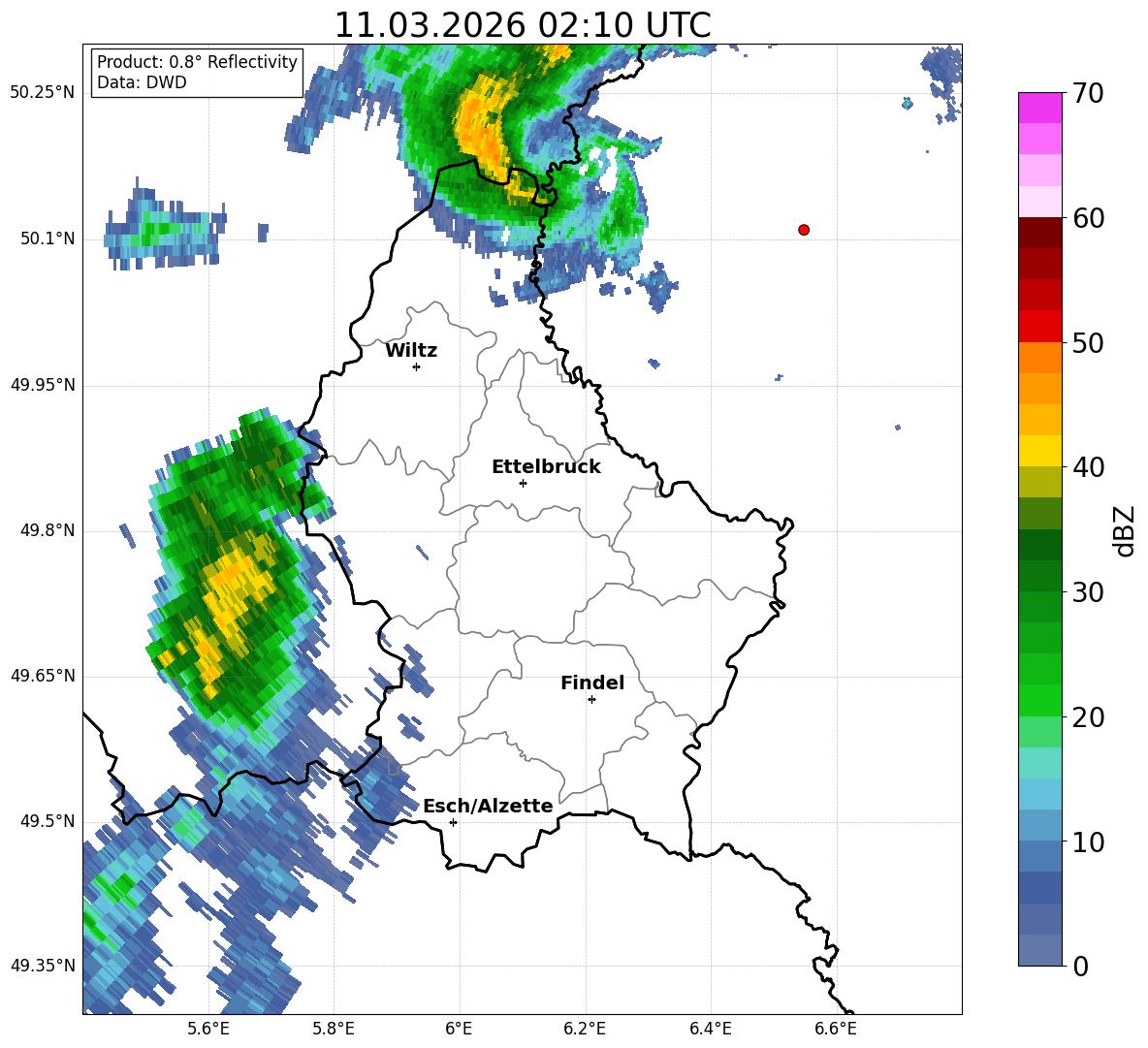This screenshot has height=1048, width=1148.
Task: Click the 'Data: DWD' text
Action: click(x=142, y=82)
